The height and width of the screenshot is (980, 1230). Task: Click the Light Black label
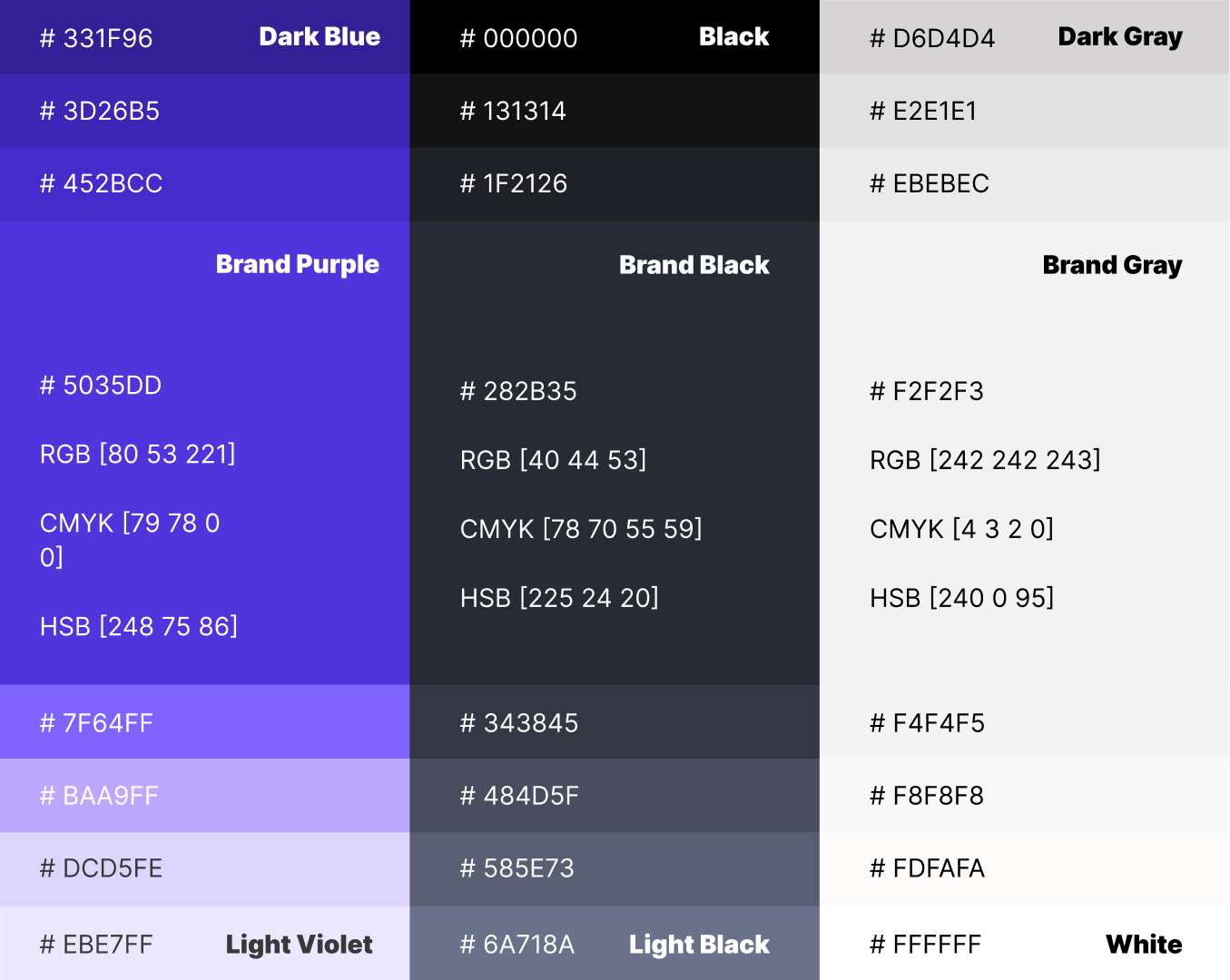click(x=699, y=945)
